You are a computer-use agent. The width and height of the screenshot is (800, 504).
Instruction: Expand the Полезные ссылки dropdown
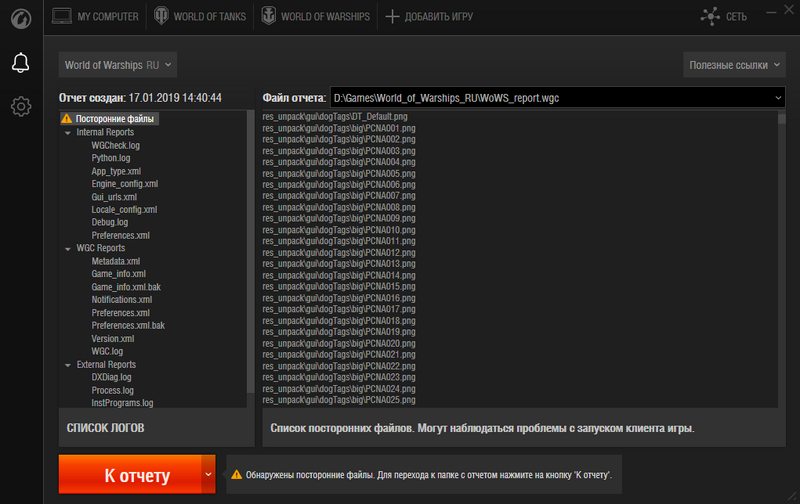(734, 65)
